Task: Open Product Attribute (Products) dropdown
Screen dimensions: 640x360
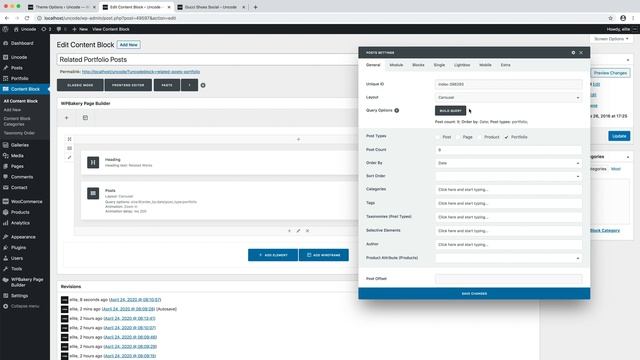Action: [x=508, y=258]
